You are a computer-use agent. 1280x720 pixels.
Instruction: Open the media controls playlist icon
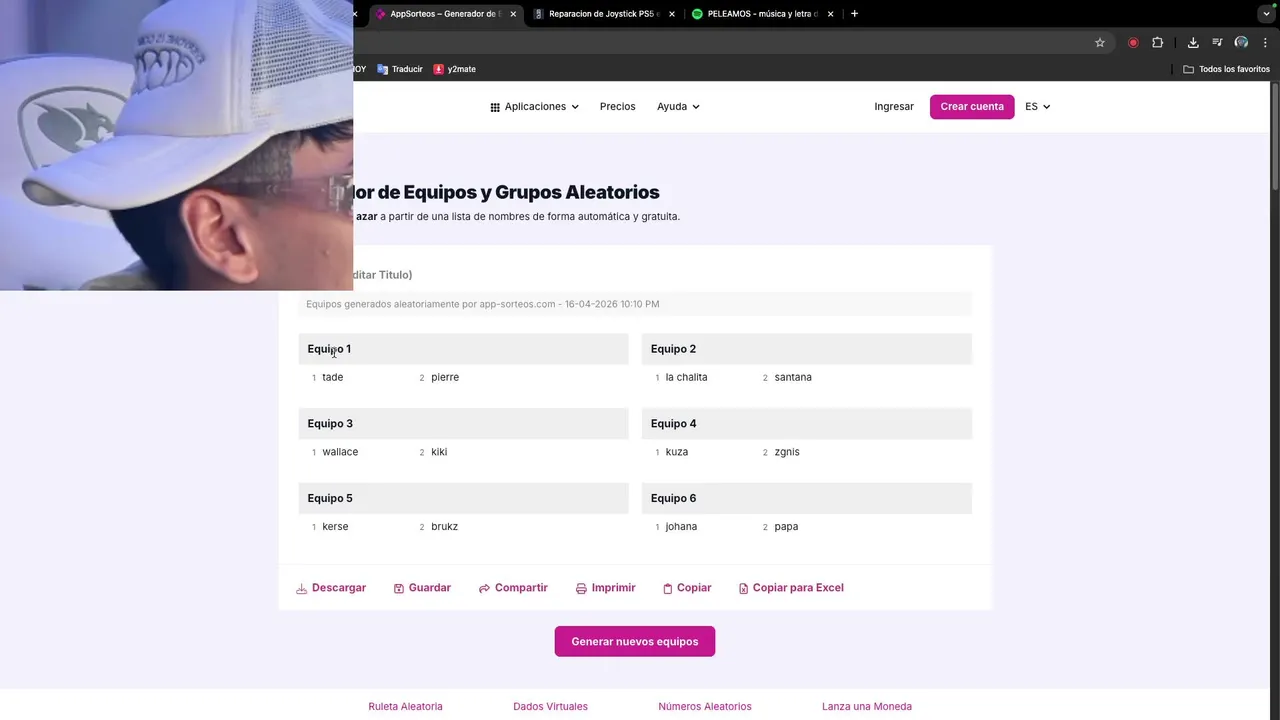[x=1217, y=43]
